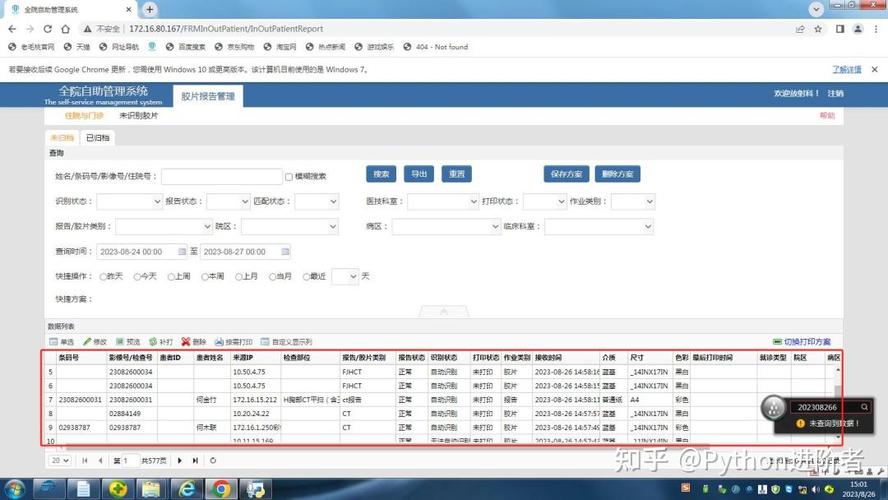Go to next results page
Image resolution: width=888 pixels, height=500 pixels.
pyautogui.click(x=180, y=461)
